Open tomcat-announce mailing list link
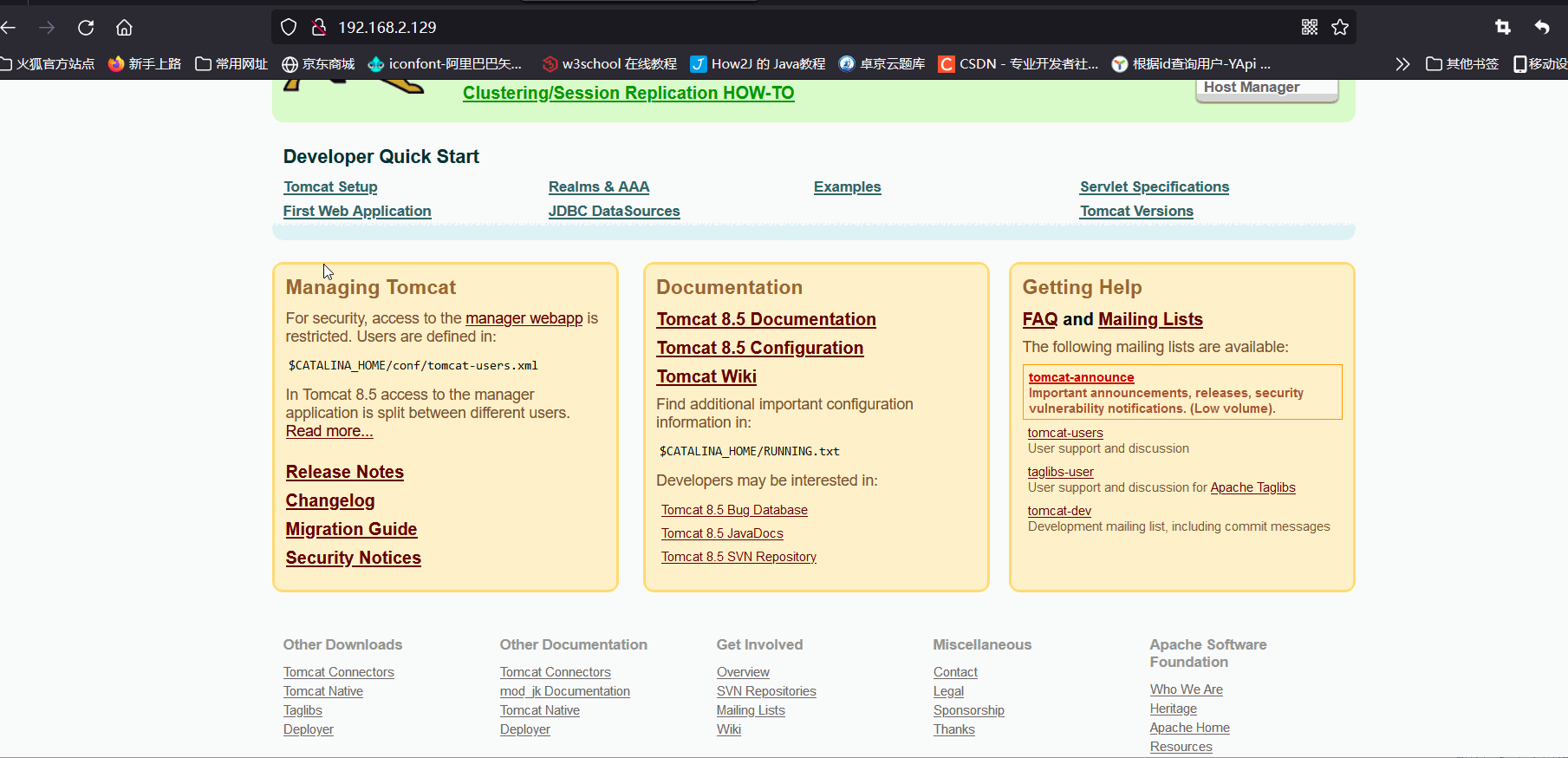Viewport: 1568px width, 758px height. pos(1081,377)
